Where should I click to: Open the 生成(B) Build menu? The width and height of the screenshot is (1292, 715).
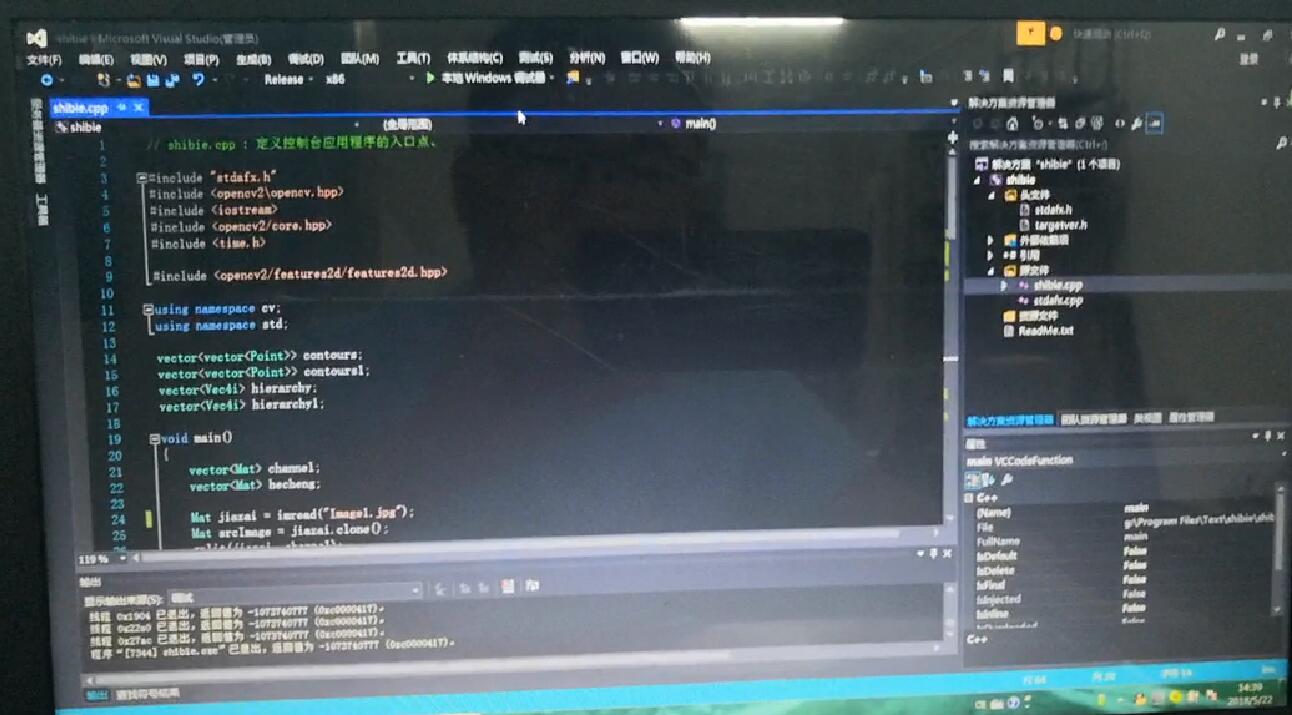coord(253,60)
